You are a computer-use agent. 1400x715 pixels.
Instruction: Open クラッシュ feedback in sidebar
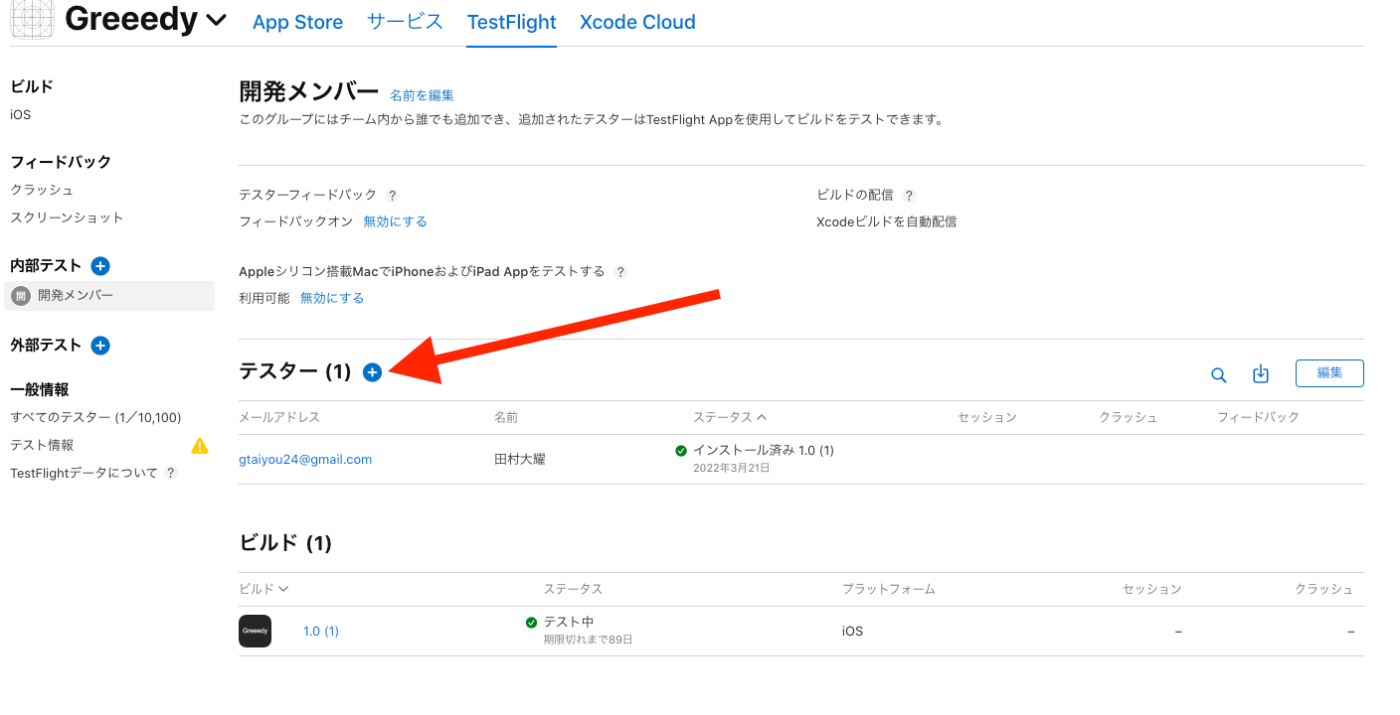coord(42,190)
